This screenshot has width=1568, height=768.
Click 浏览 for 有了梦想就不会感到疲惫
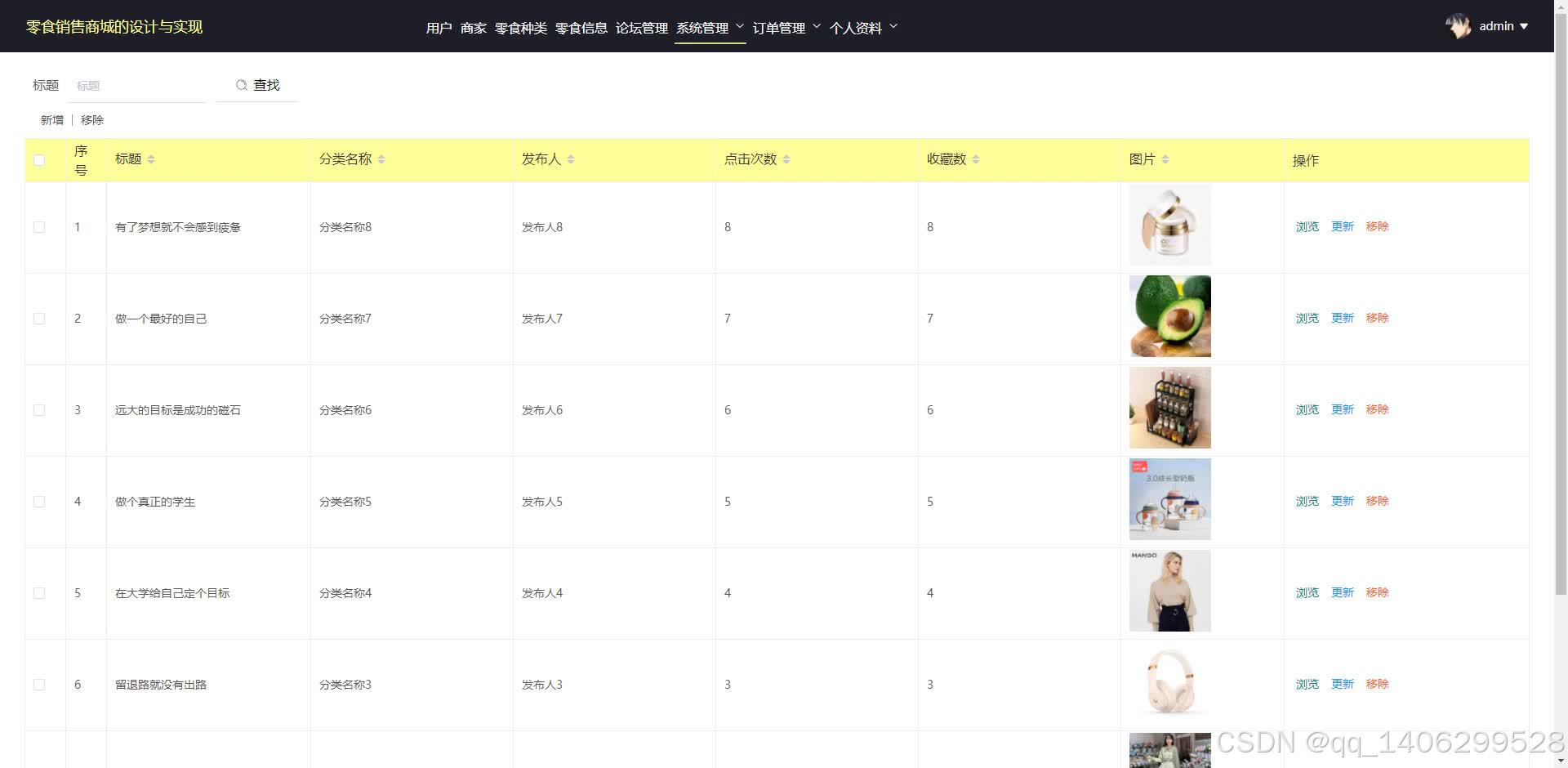point(1307,226)
